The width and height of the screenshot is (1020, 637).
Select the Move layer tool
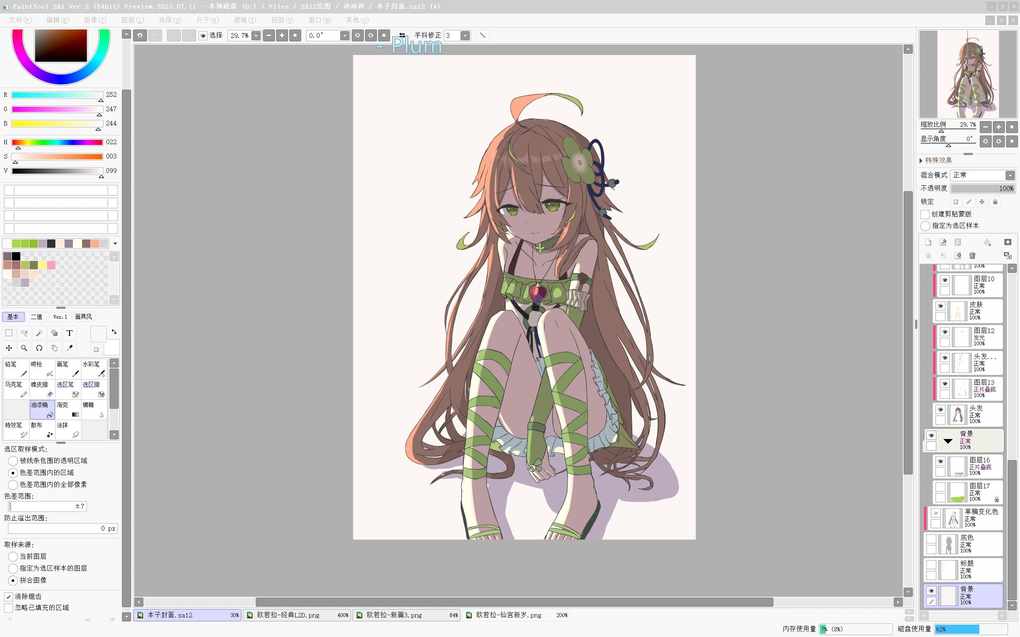(x=9, y=348)
